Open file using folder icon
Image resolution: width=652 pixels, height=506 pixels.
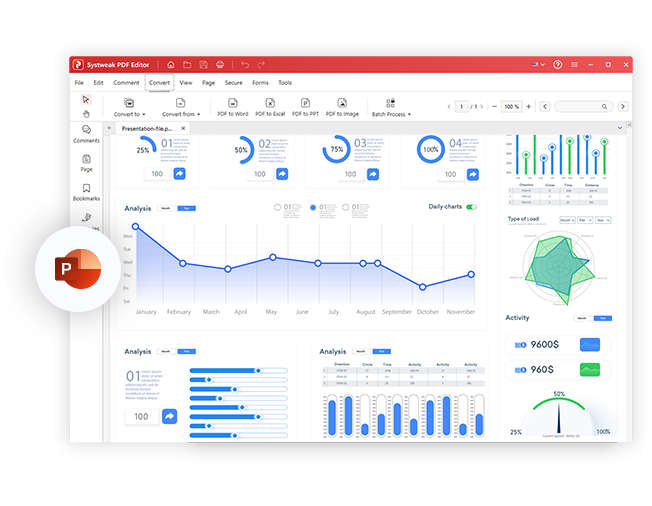[187, 64]
